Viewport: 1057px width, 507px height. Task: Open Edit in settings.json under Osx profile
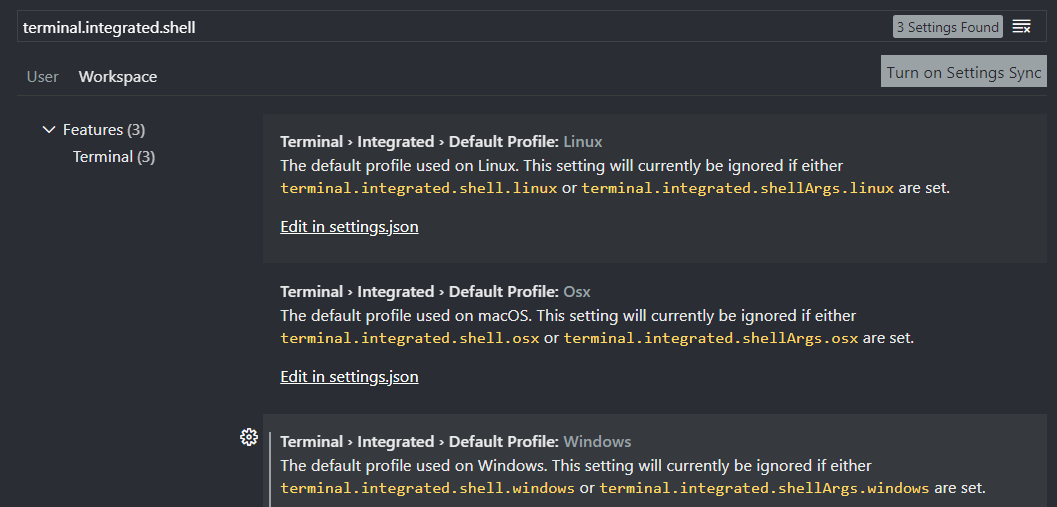pos(349,377)
